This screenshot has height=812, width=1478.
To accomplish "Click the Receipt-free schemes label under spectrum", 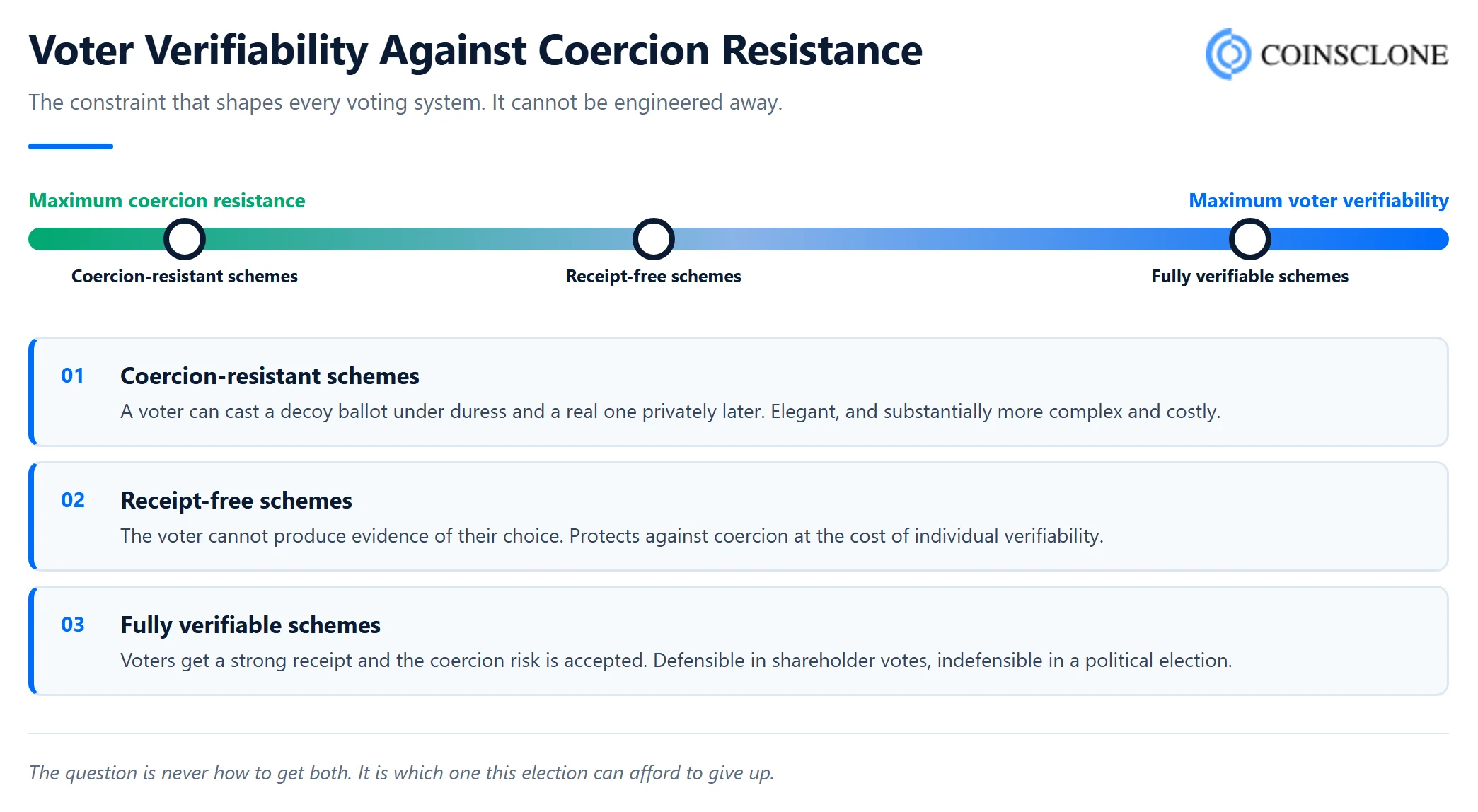I will coord(654,277).
